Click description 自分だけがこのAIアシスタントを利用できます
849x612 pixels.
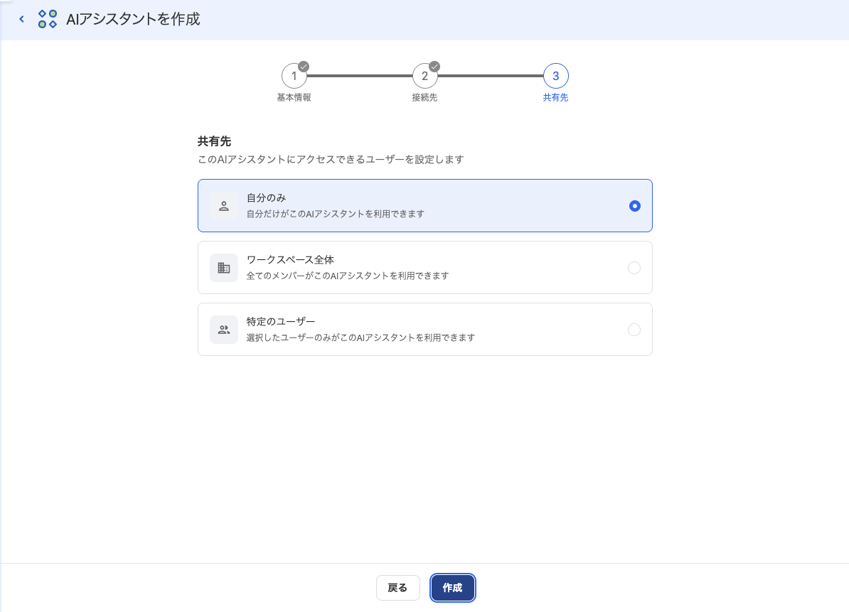335,214
